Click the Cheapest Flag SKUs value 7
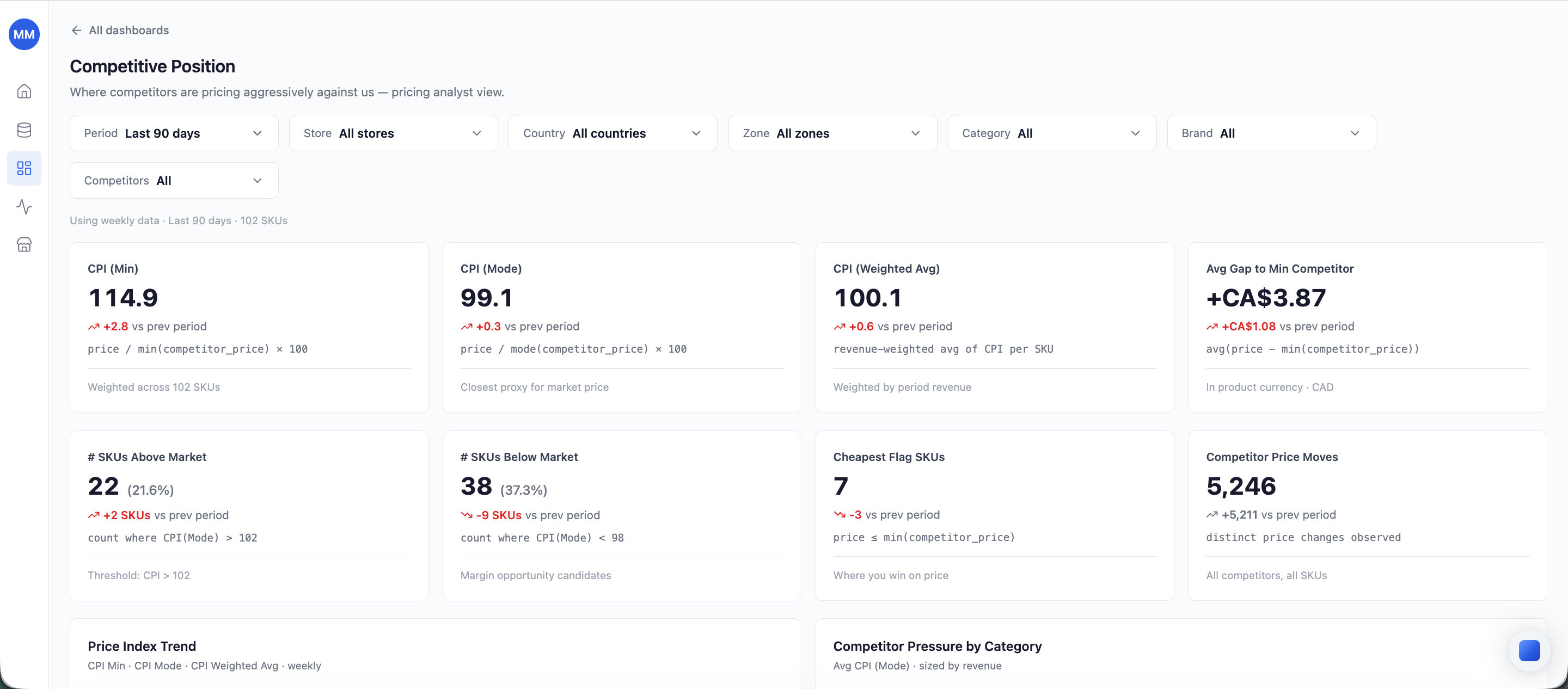Image resolution: width=1568 pixels, height=689 pixels. point(841,485)
